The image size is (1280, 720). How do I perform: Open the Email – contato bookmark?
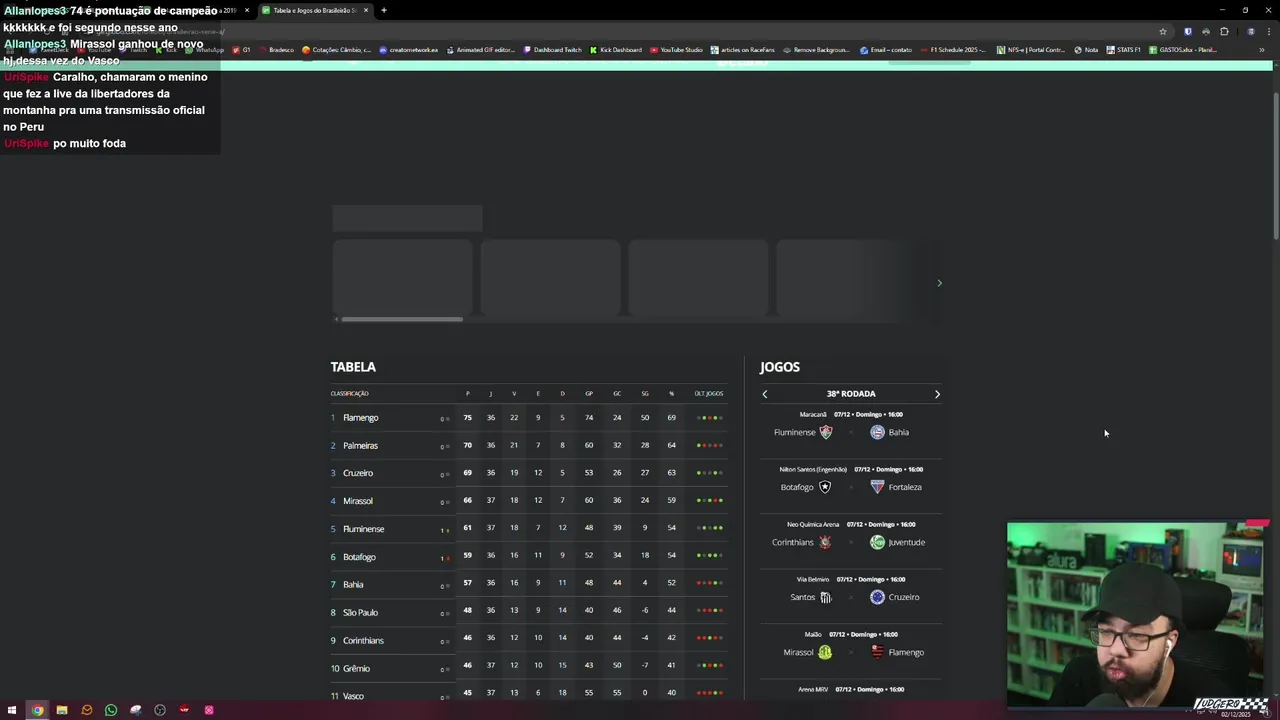(x=886, y=50)
